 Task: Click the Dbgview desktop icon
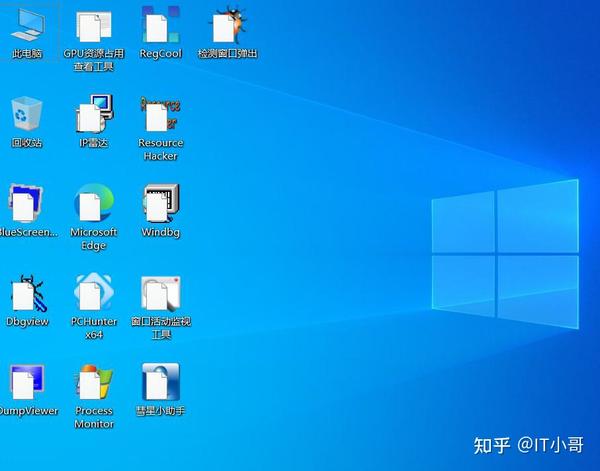click(x=29, y=293)
